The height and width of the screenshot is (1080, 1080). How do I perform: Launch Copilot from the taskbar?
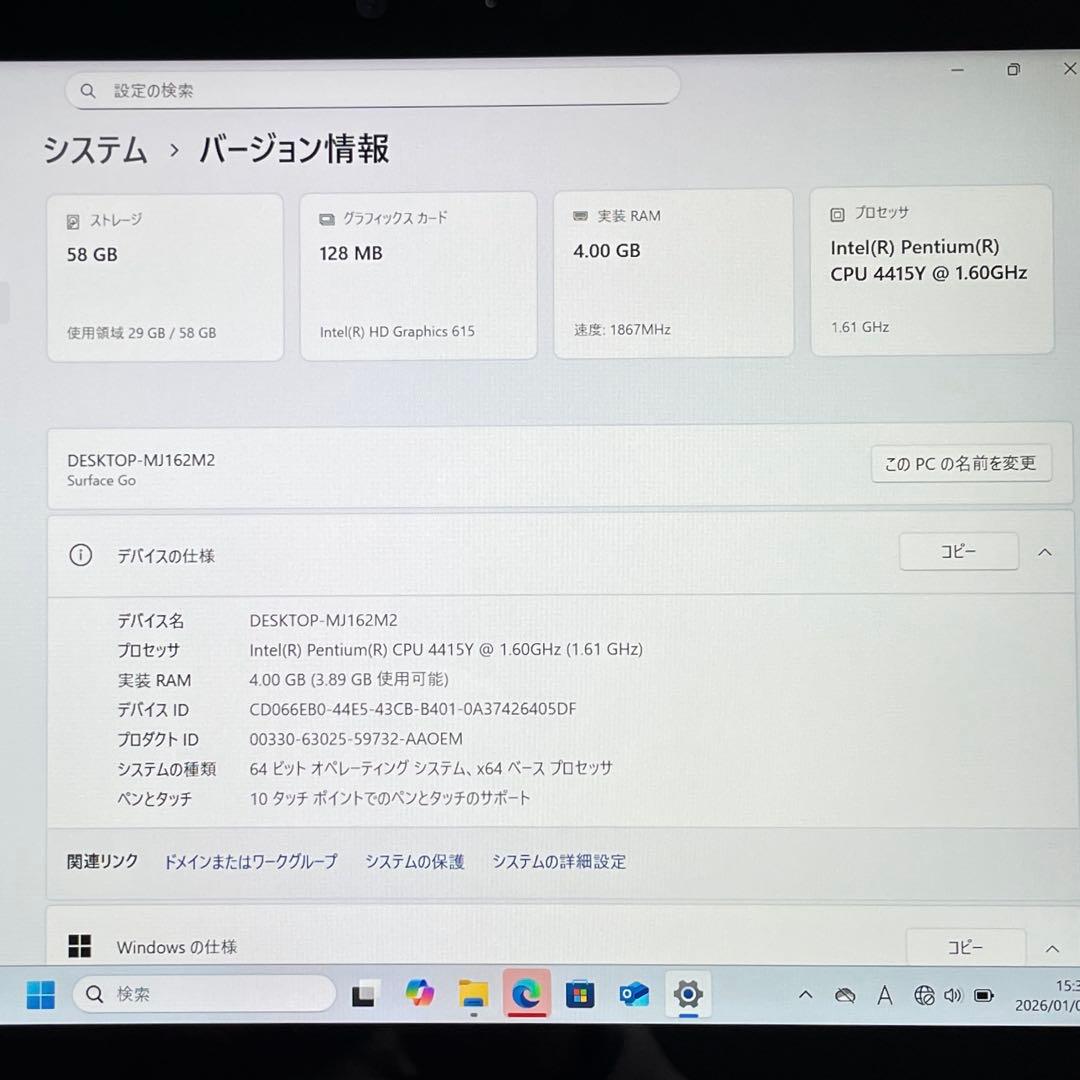[x=419, y=993]
